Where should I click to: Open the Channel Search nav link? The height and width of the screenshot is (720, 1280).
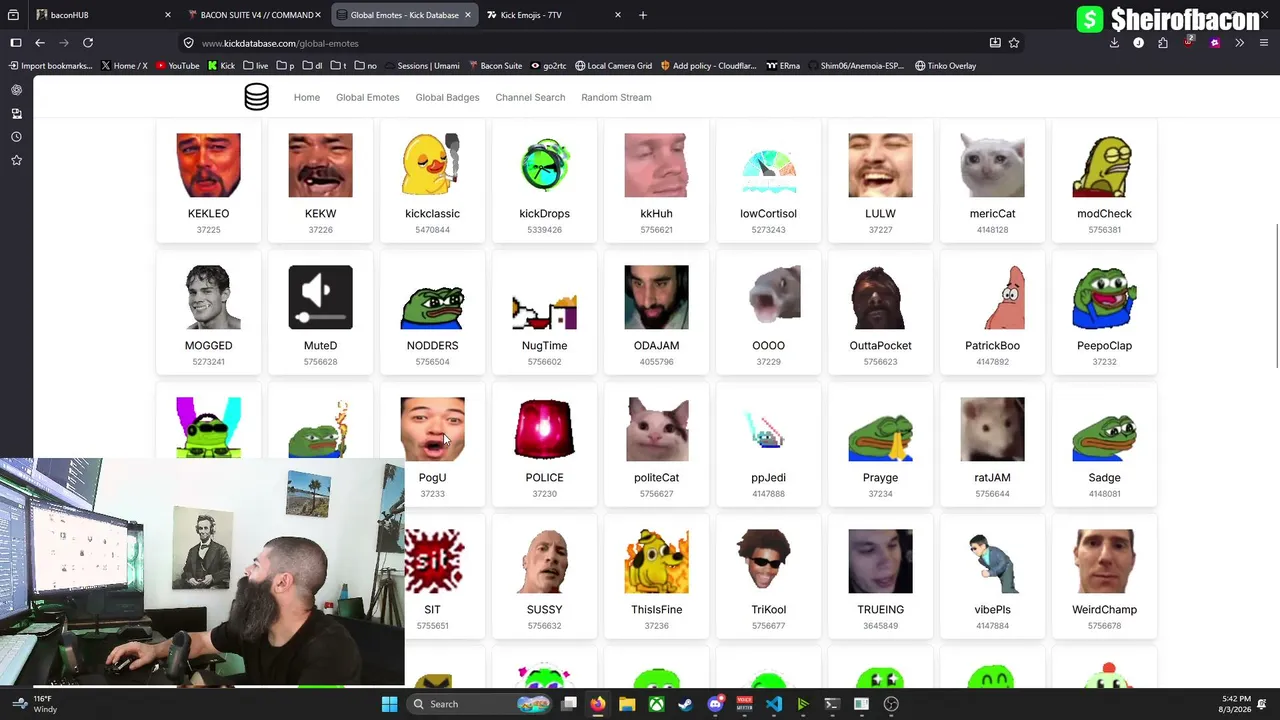click(530, 97)
